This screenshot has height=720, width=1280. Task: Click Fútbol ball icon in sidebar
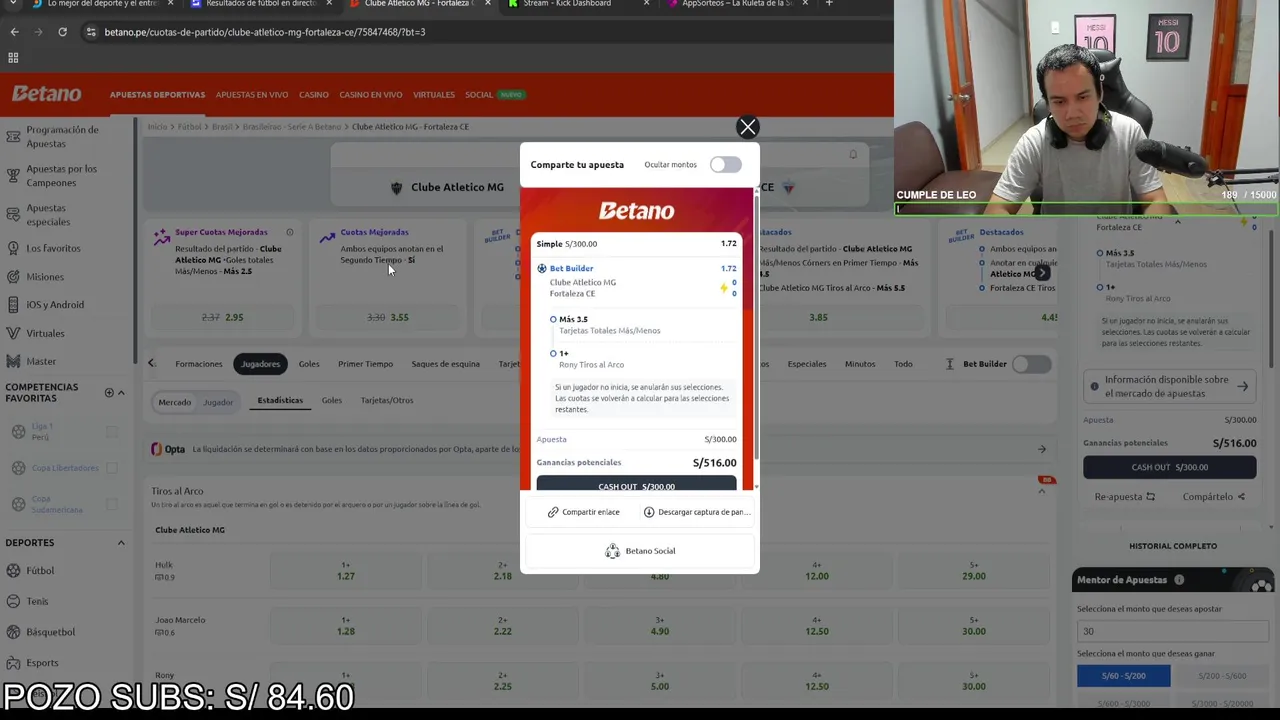tap(13, 570)
